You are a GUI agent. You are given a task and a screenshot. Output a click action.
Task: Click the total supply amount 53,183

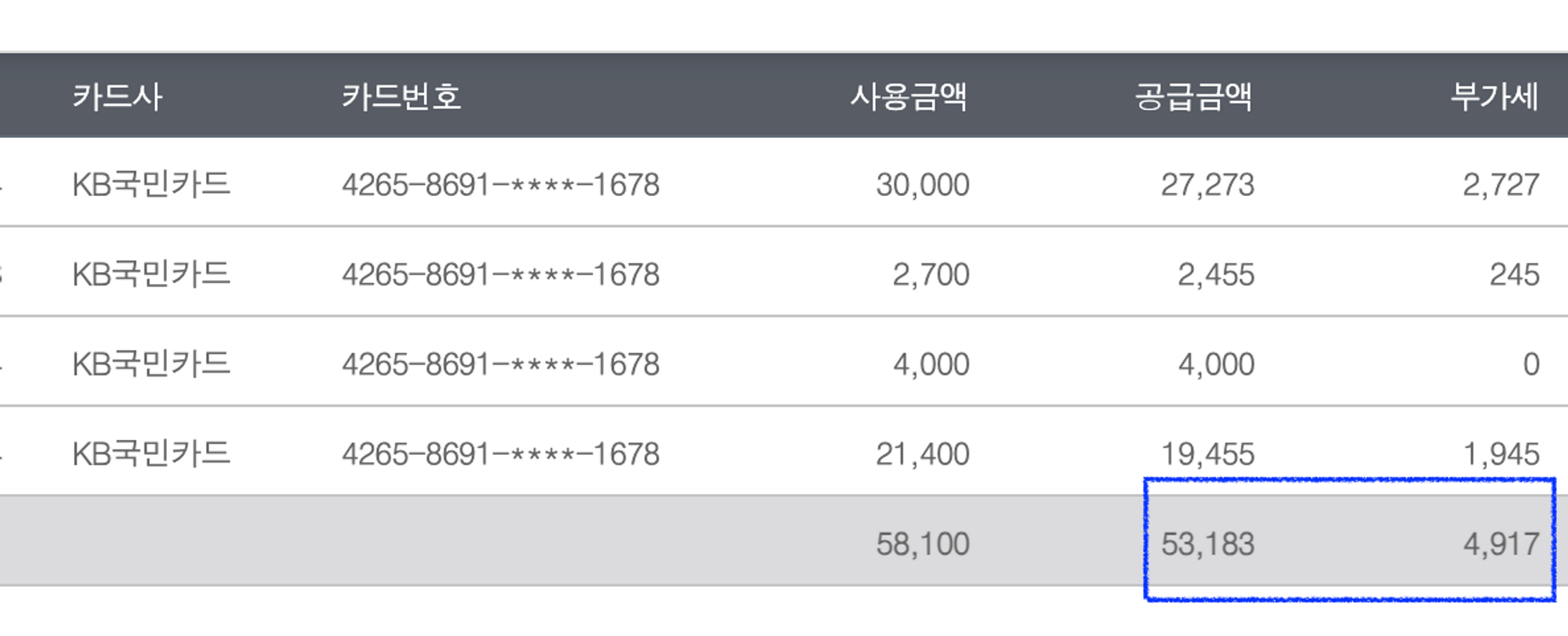point(1207,544)
